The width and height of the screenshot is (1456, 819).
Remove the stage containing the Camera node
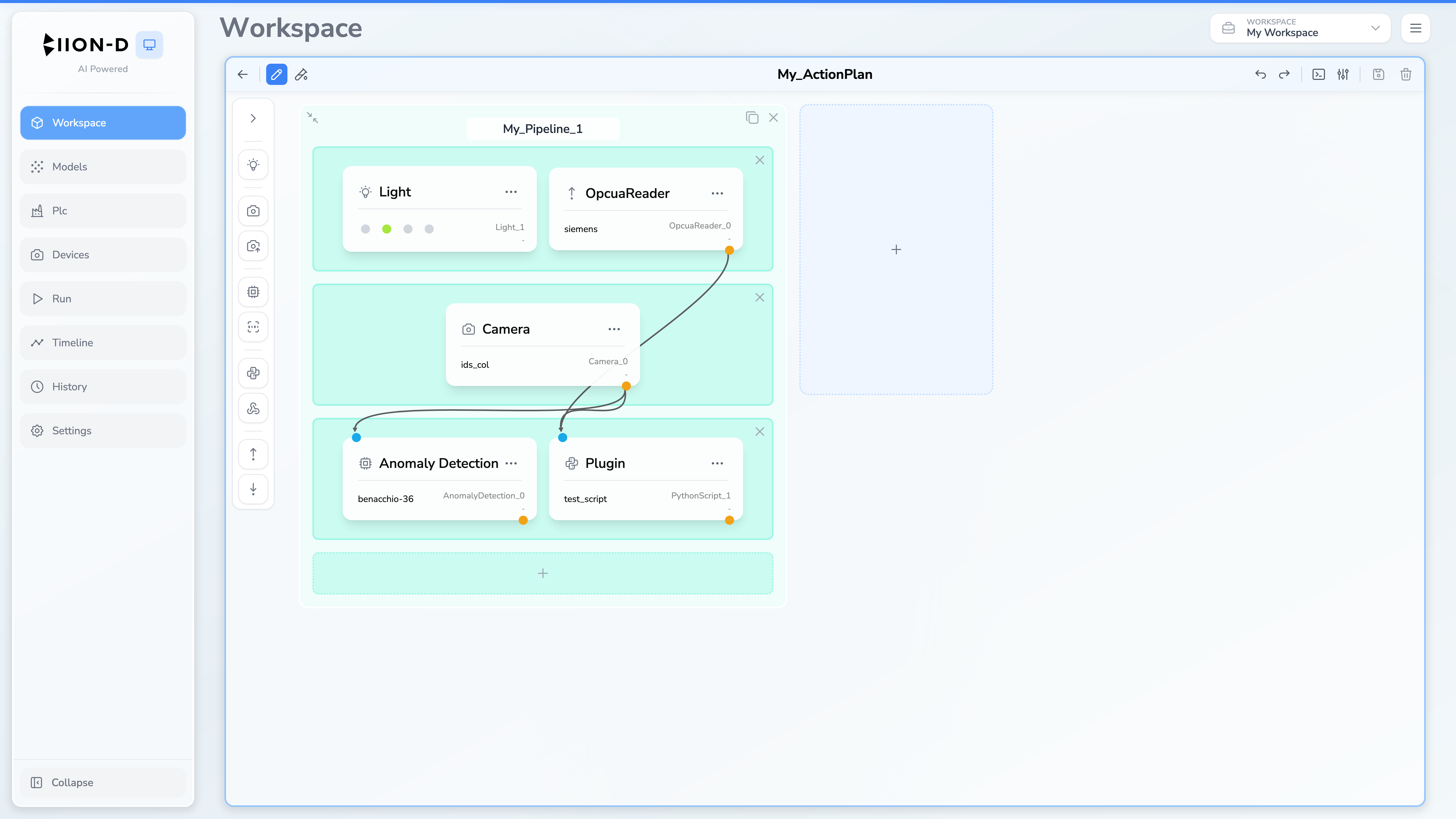click(760, 297)
